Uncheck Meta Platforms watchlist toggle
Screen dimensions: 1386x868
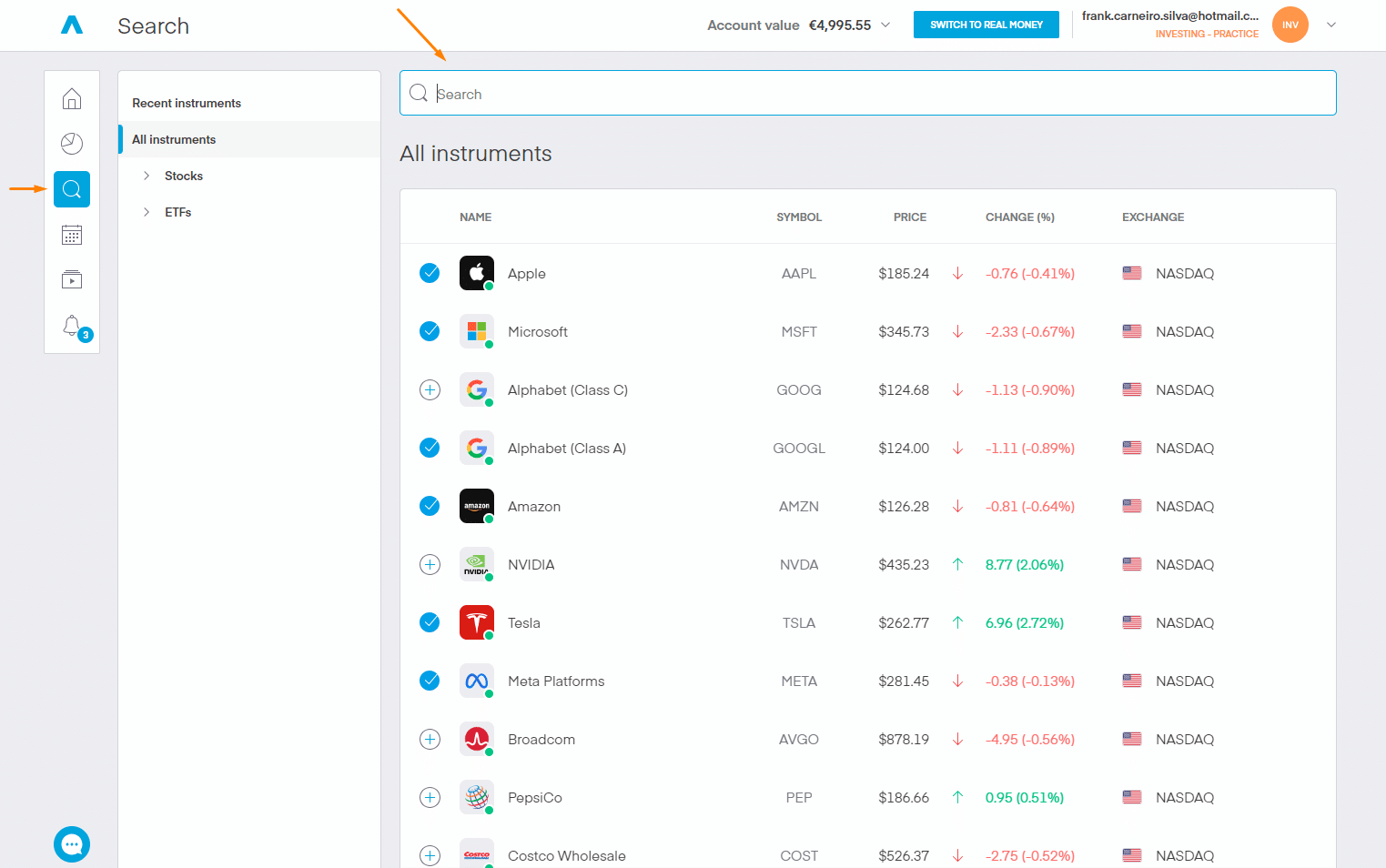(430, 681)
